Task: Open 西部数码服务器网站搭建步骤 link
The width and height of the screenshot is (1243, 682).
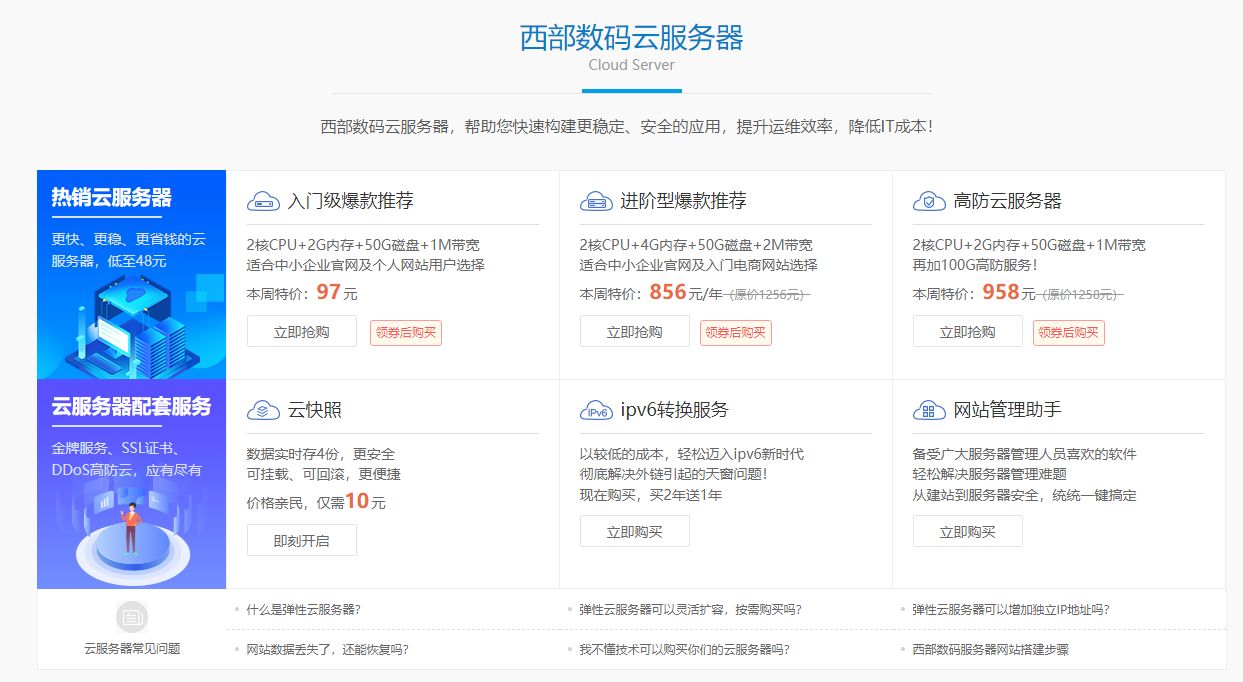Action: (x=991, y=649)
